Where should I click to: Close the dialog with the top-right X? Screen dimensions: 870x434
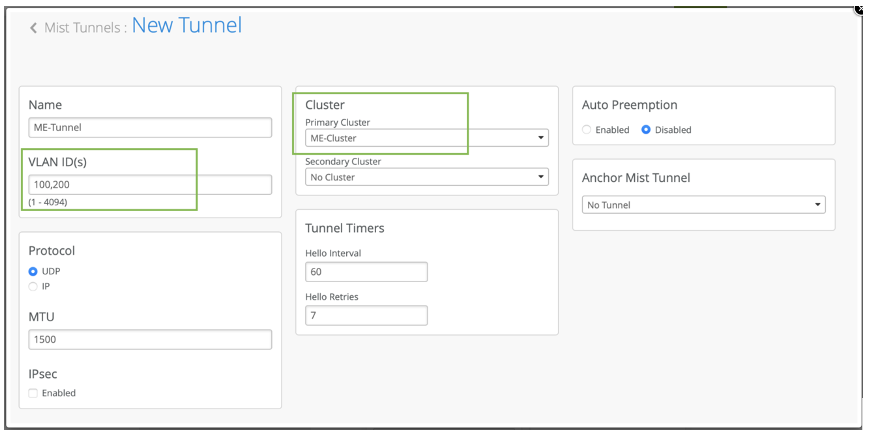tap(861, 8)
